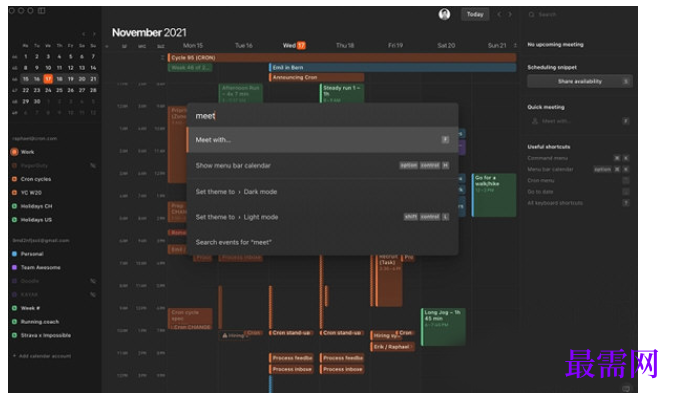
Task: Open All keyboard shortcuts entry
Action: coord(578,203)
